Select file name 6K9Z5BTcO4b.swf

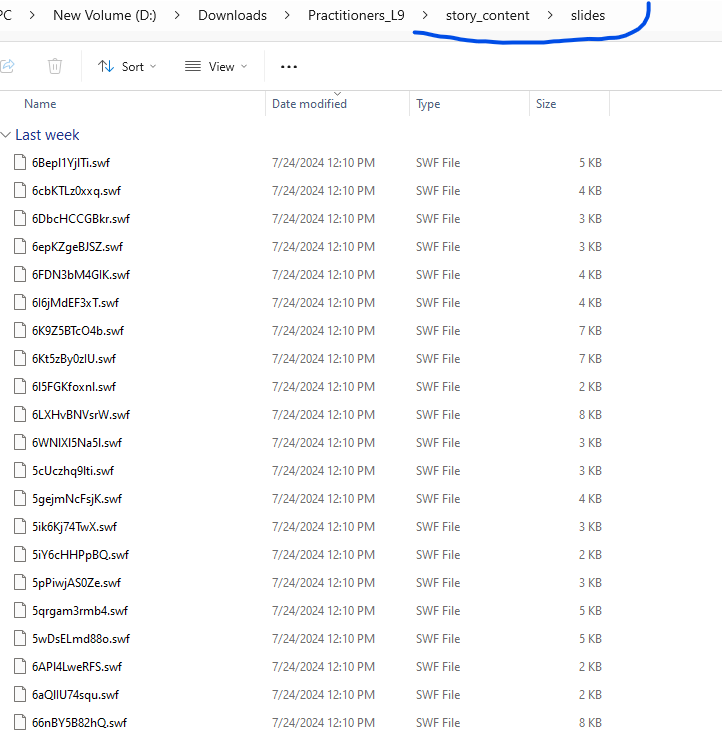[x=78, y=331]
